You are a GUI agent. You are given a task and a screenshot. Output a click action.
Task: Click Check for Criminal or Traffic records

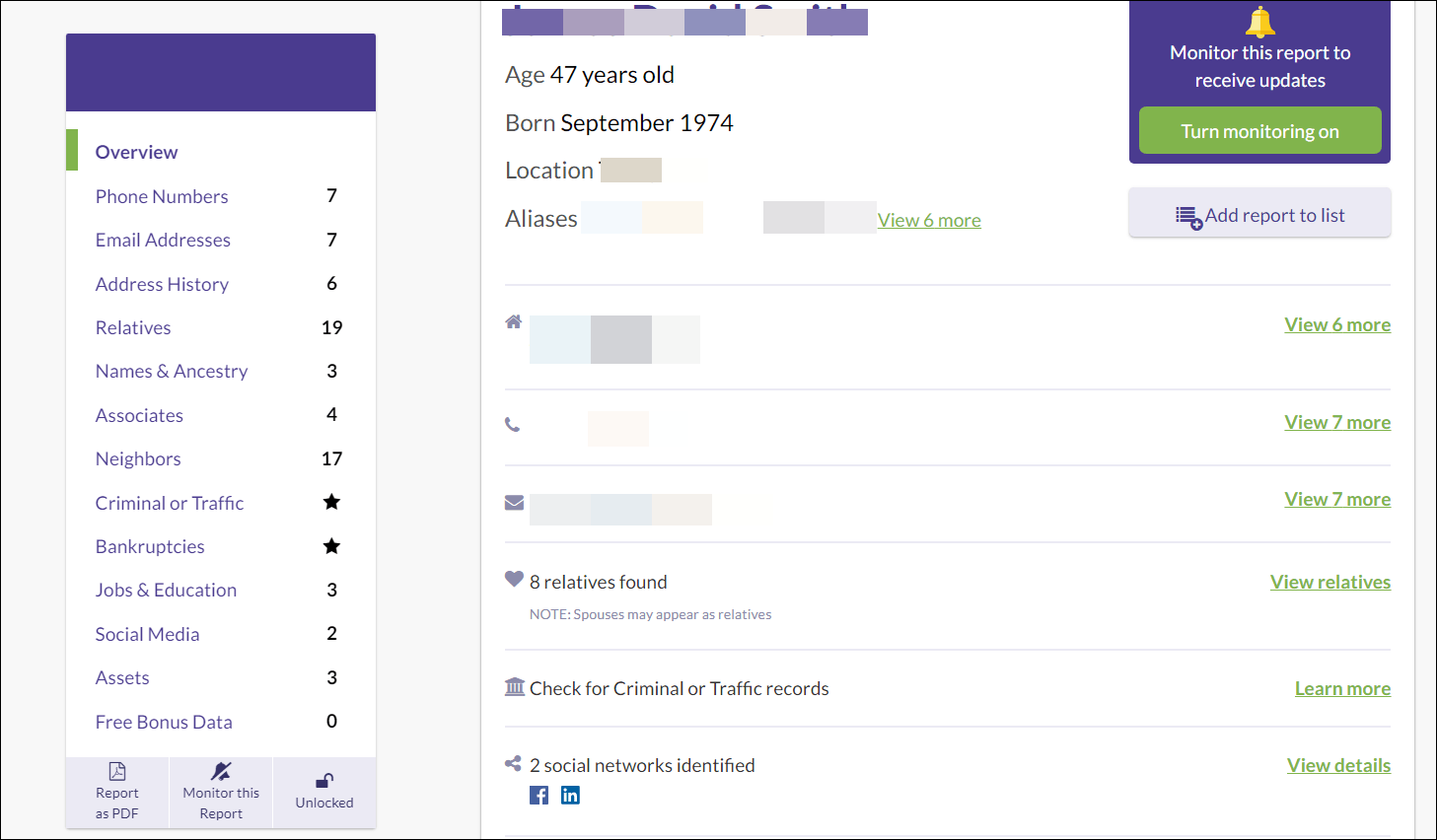coord(680,688)
